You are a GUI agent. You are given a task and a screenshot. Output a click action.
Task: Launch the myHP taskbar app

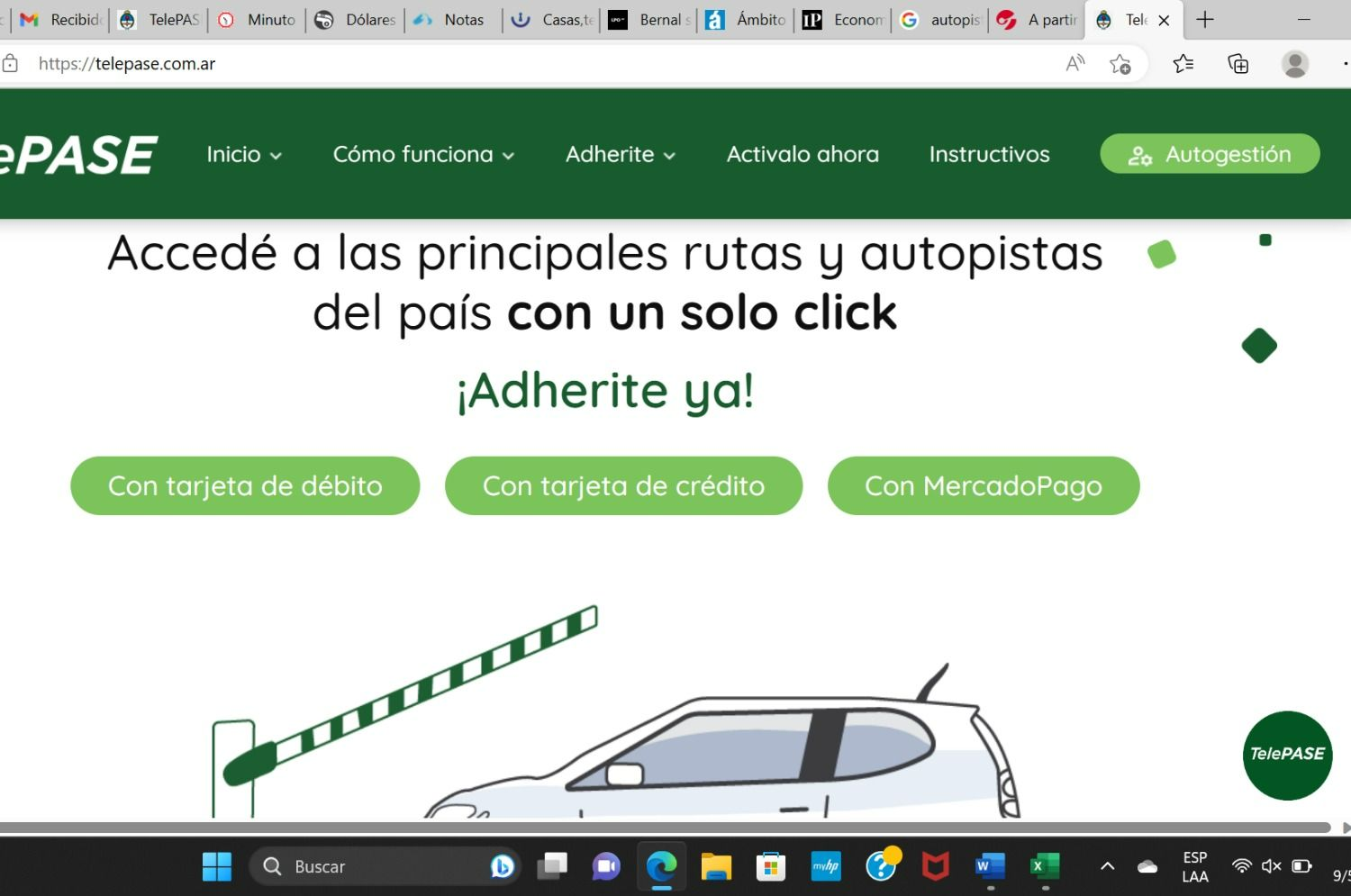826,866
